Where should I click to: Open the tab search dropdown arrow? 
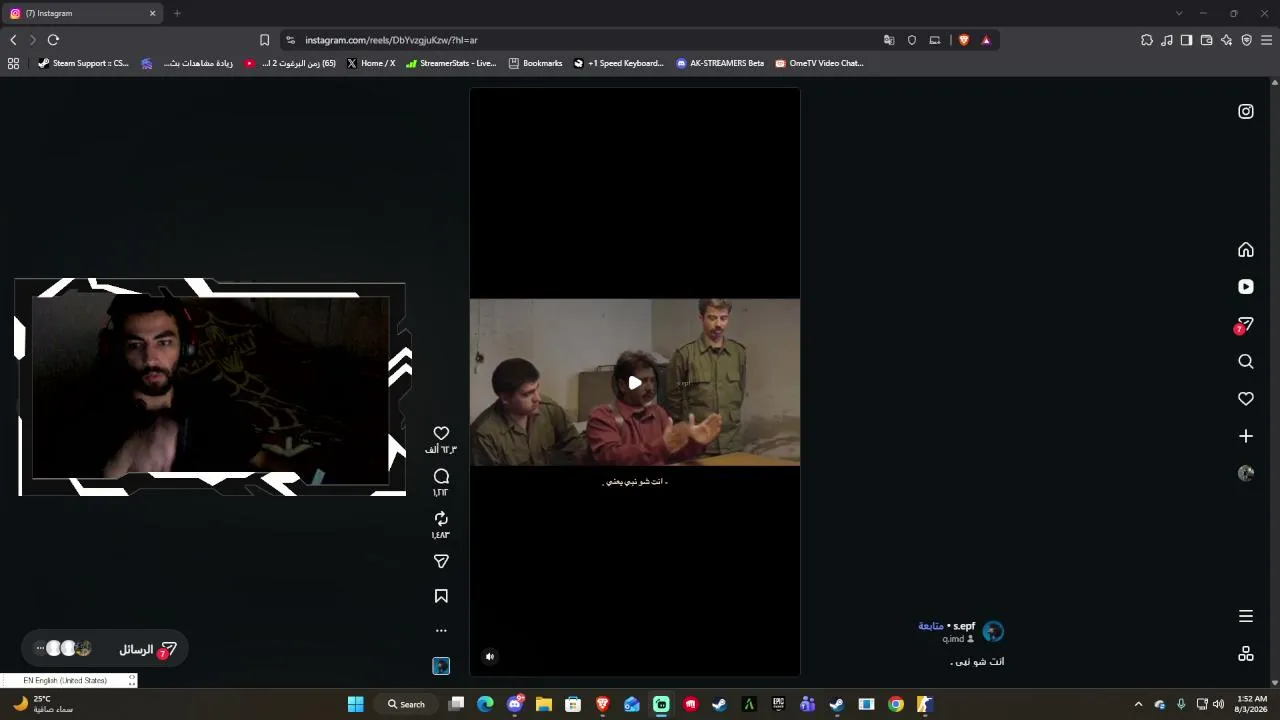pyautogui.click(x=1179, y=13)
